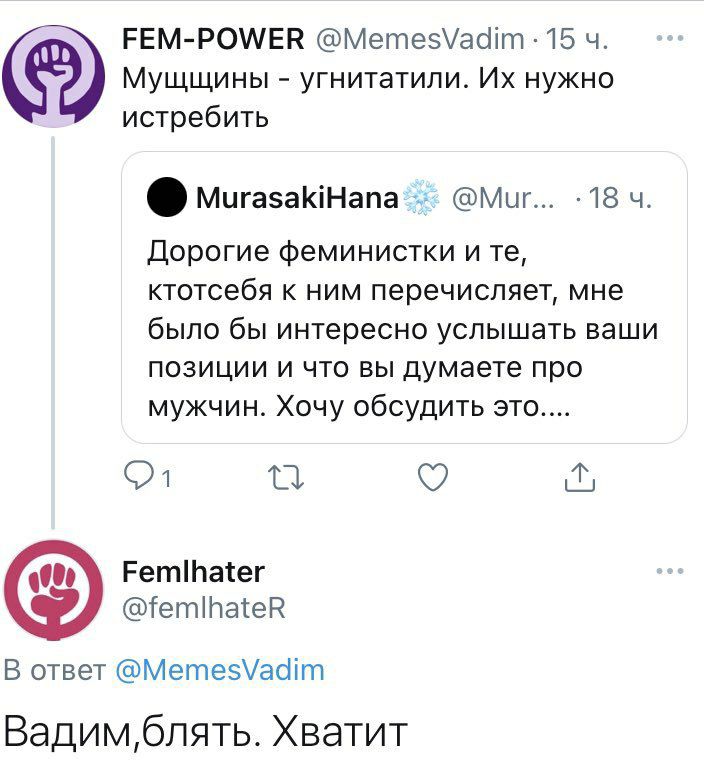Open more options on FemIhater reply
The image size is (704, 775).
(x=668, y=571)
